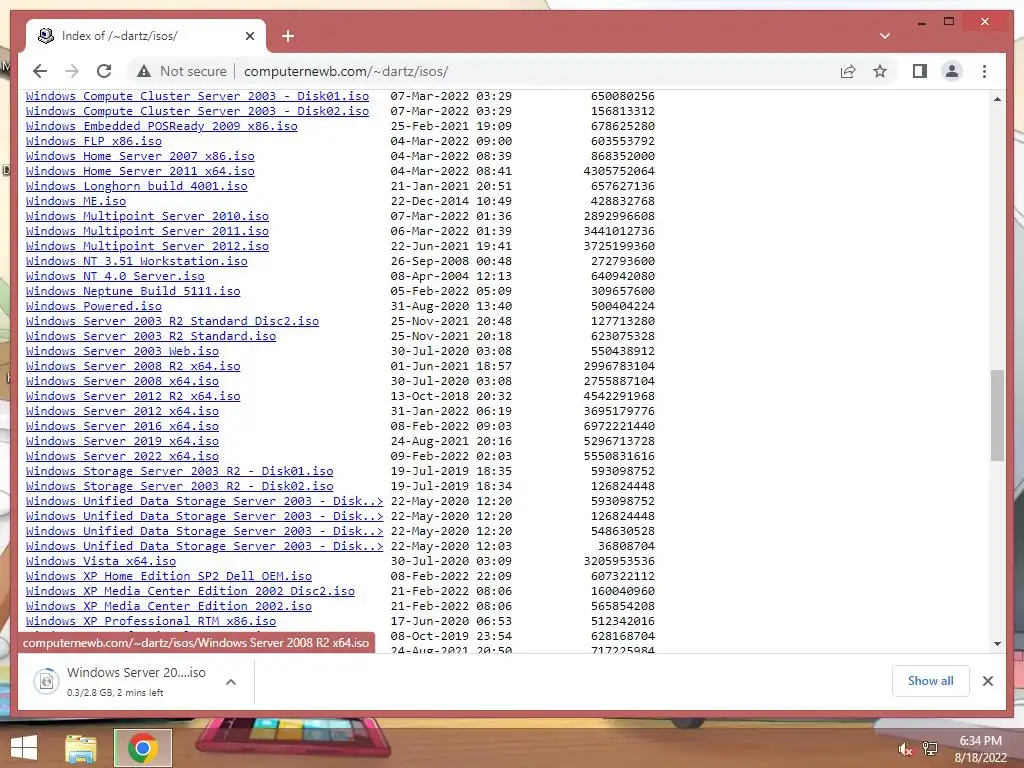Download Windows Server 2003 R2 Standard Disc2.iso

(x=172, y=321)
